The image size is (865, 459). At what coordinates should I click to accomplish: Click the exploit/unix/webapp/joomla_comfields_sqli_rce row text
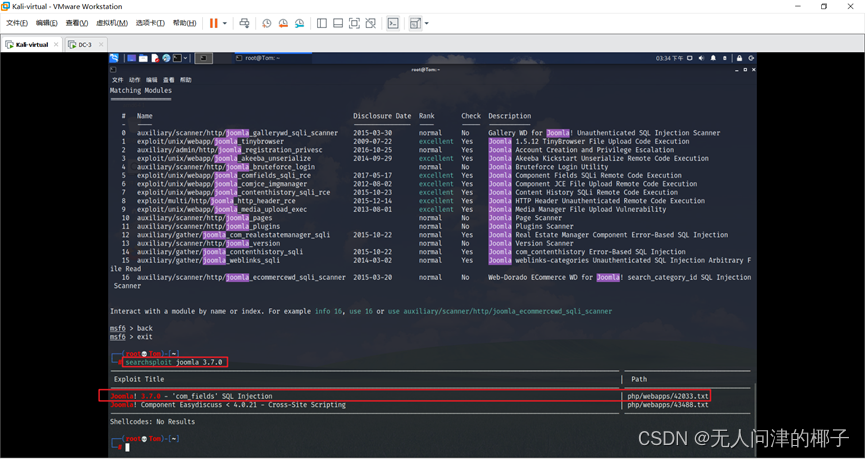coord(224,175)
